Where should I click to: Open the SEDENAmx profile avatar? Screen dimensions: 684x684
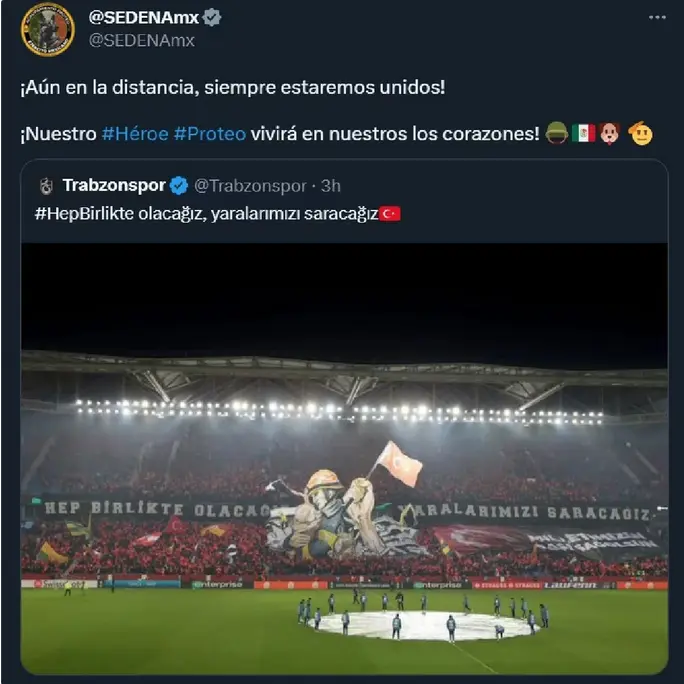(x=48, y=29)
